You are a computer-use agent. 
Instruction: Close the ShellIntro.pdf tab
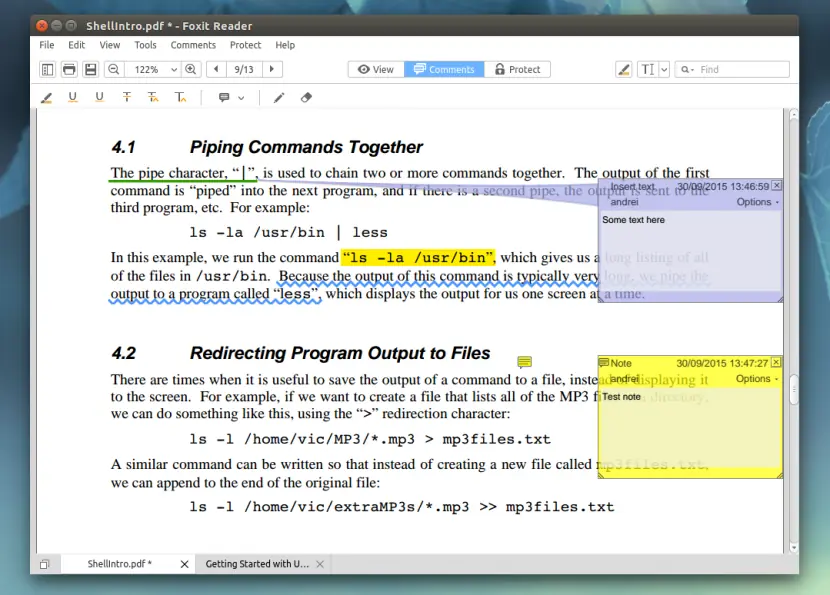[184, 564]
